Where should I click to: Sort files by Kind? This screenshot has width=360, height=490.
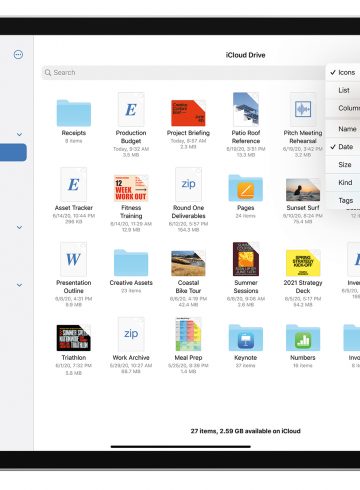pos(343,183)
